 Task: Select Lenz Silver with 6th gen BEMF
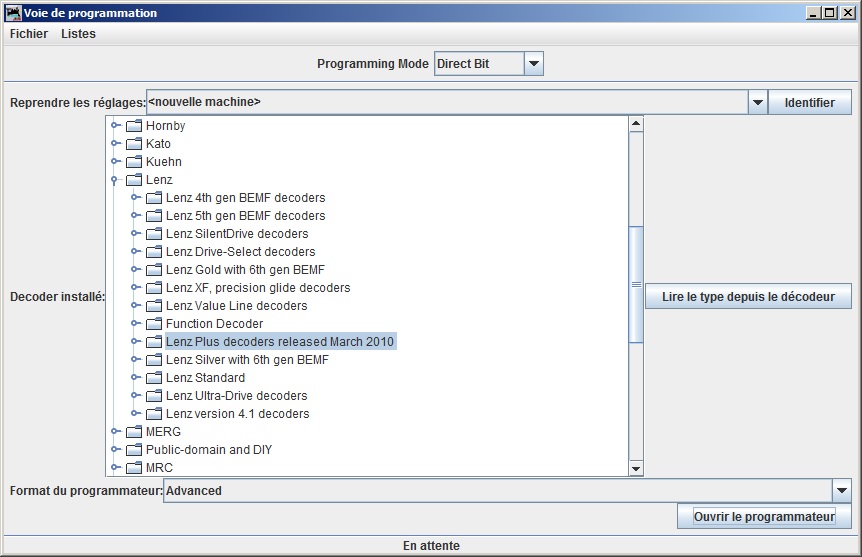[247, 360]
